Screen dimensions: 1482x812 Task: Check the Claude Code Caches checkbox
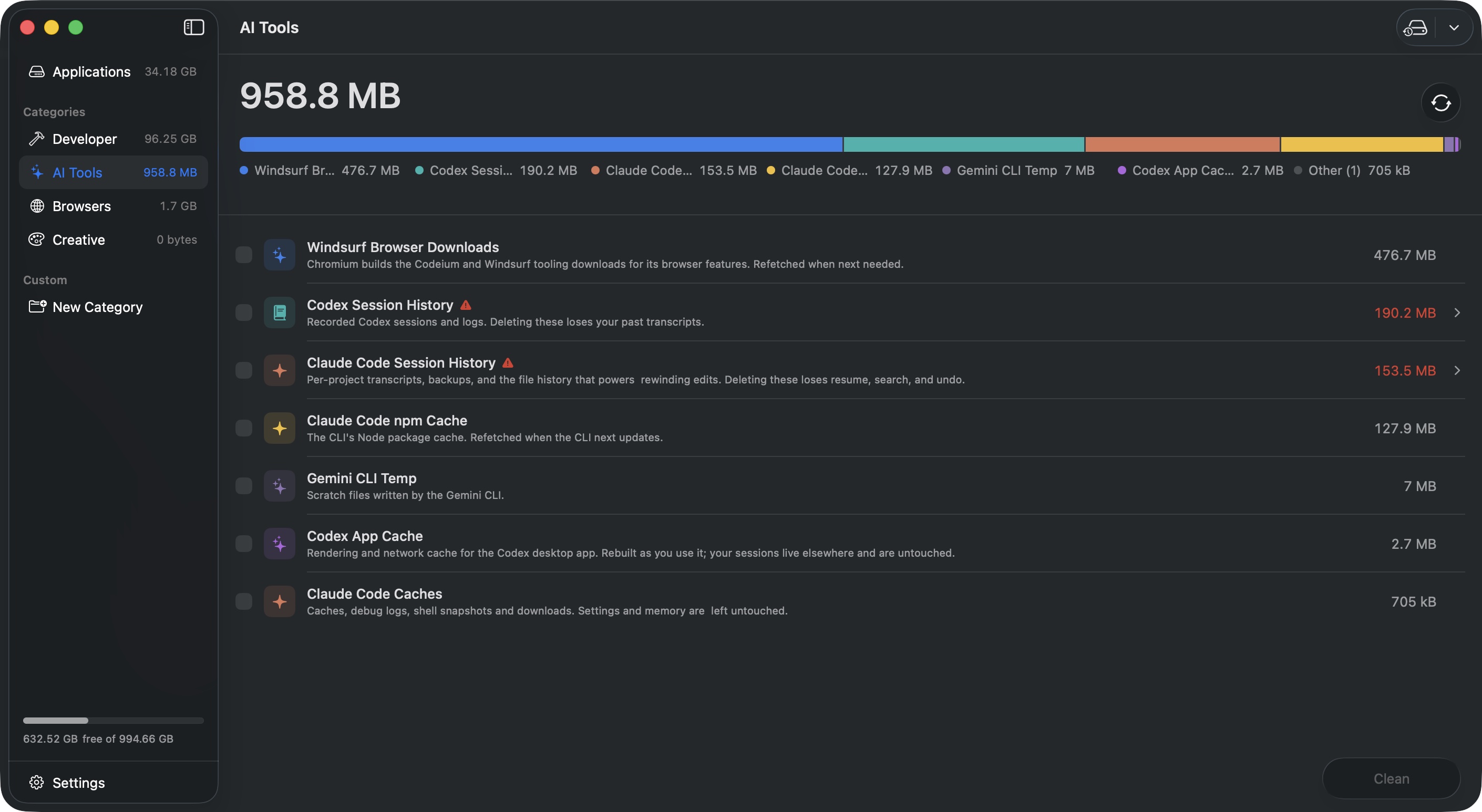click(244, 601)
